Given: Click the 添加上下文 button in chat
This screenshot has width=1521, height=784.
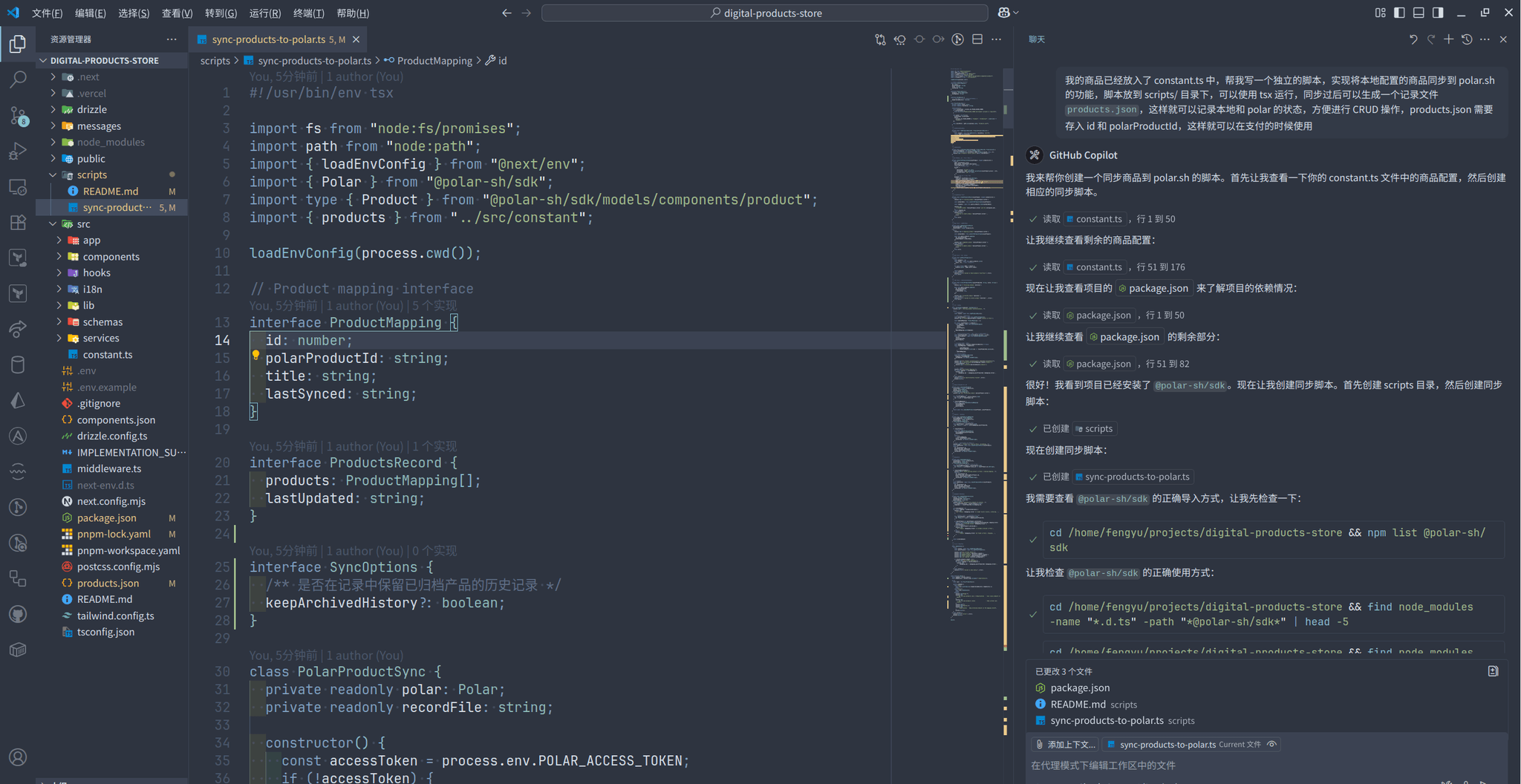Looking at the screenshot, I should 1064,745.
